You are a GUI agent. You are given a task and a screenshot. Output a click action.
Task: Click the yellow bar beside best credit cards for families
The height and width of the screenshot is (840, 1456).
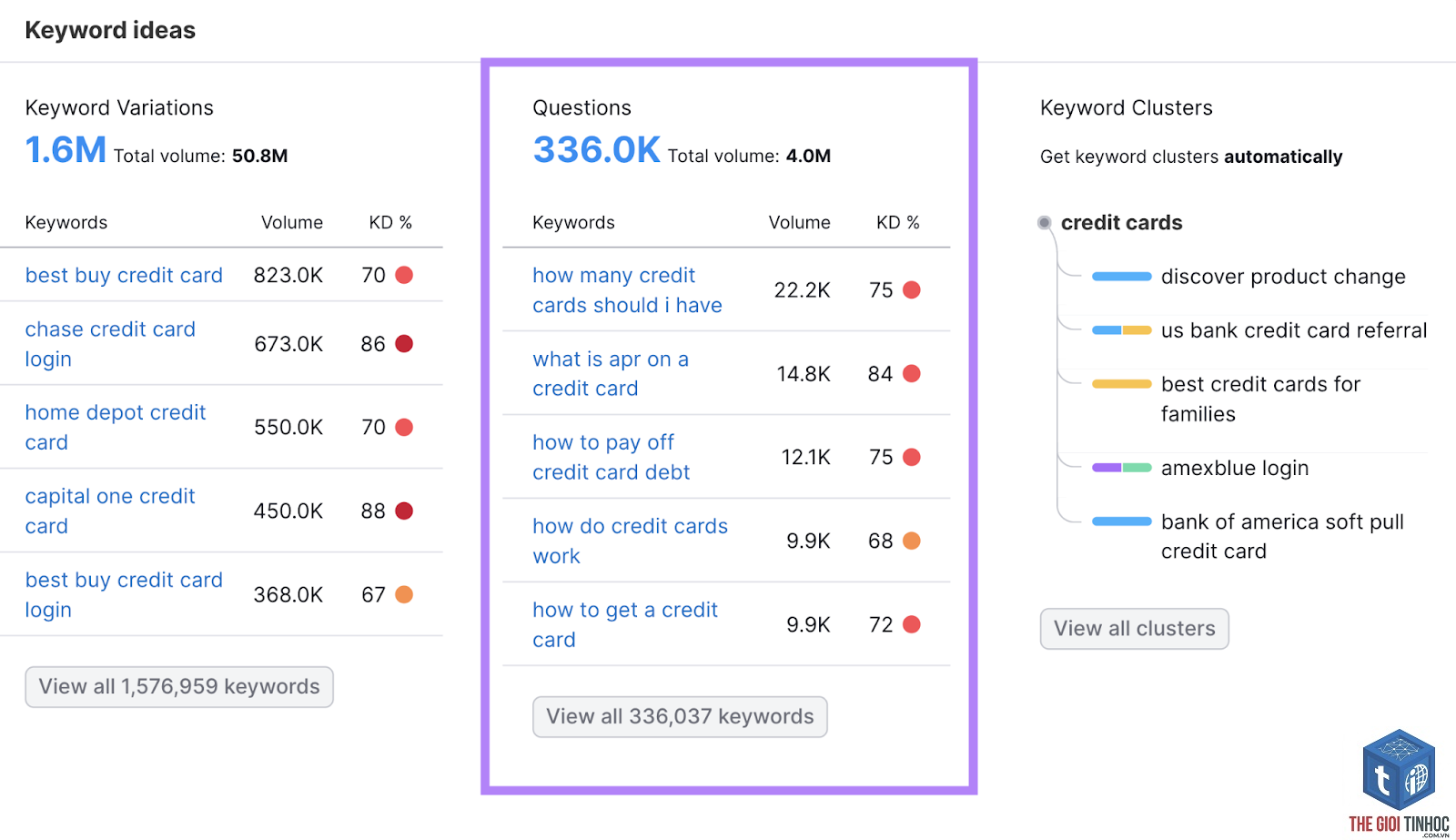[x=1121, y=384]
